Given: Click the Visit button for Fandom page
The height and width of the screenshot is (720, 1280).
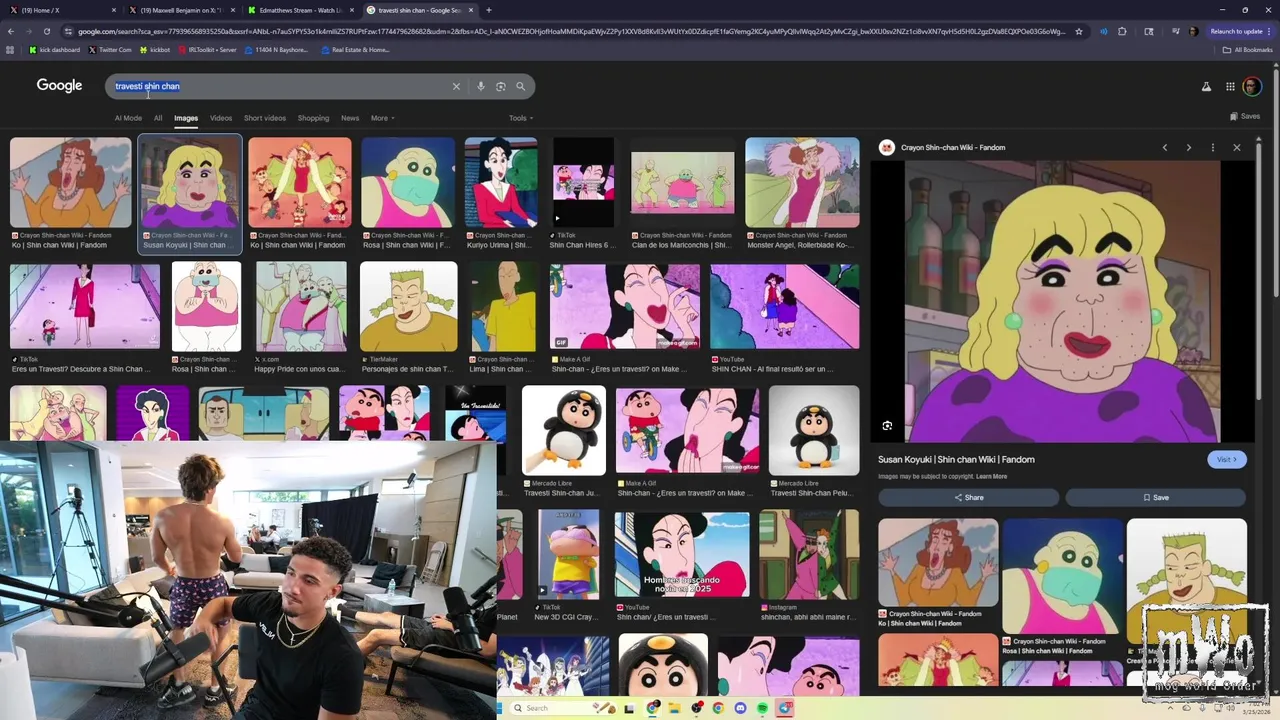Looking at the screenshot, I should tap(1227, 459).
